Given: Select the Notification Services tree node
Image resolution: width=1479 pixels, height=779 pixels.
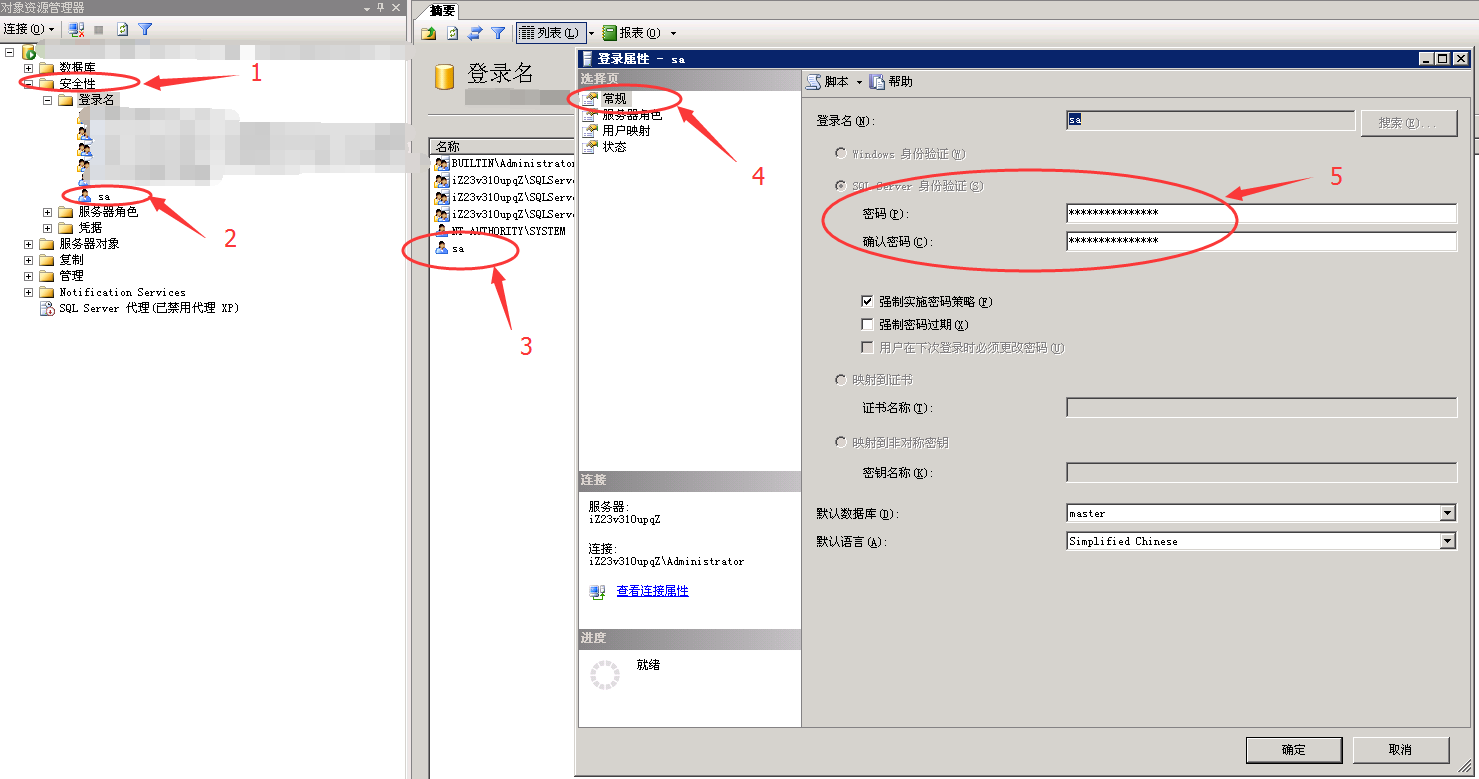Looking at the screenshot, I should (x=122, y=292).
